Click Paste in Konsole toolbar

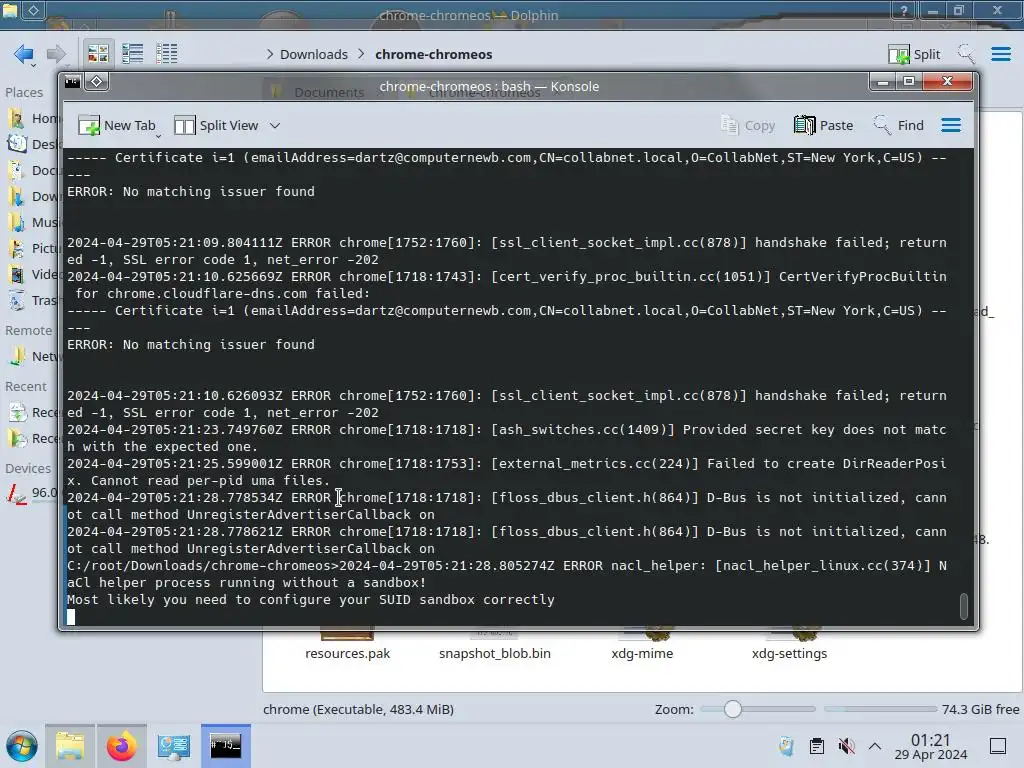click(x=824, y=125)
